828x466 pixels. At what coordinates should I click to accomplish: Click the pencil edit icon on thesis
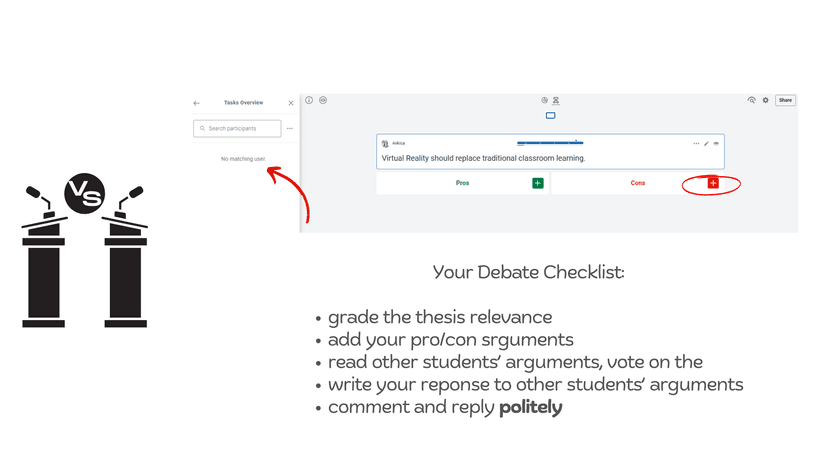[x=707, y=144]
